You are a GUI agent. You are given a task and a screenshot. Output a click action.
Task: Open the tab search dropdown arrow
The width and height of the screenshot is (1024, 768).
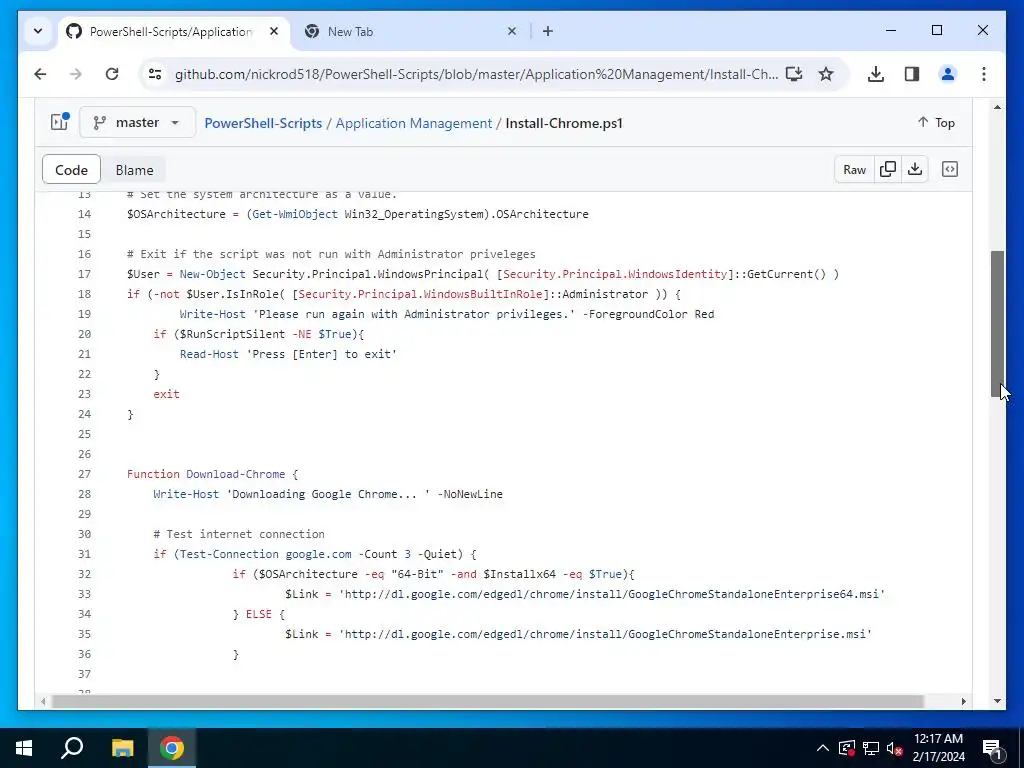tap(38, 31)
